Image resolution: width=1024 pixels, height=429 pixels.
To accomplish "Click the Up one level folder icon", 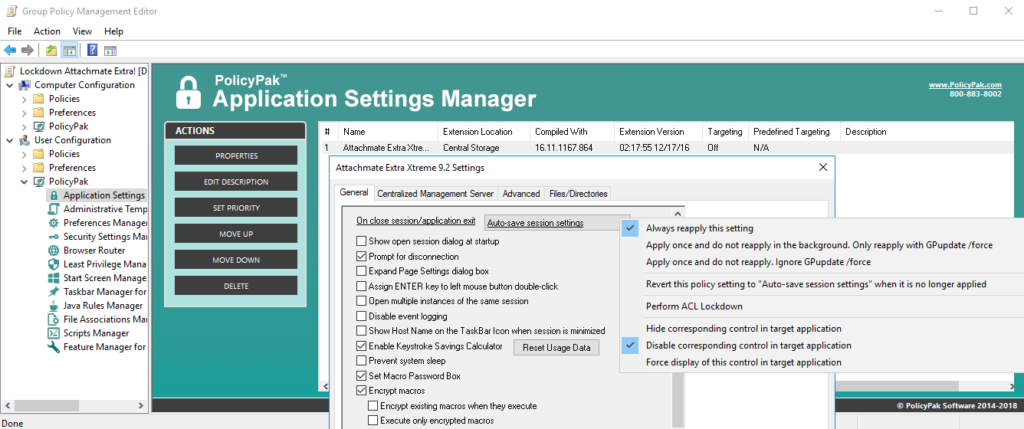I will tap(51, 50).
